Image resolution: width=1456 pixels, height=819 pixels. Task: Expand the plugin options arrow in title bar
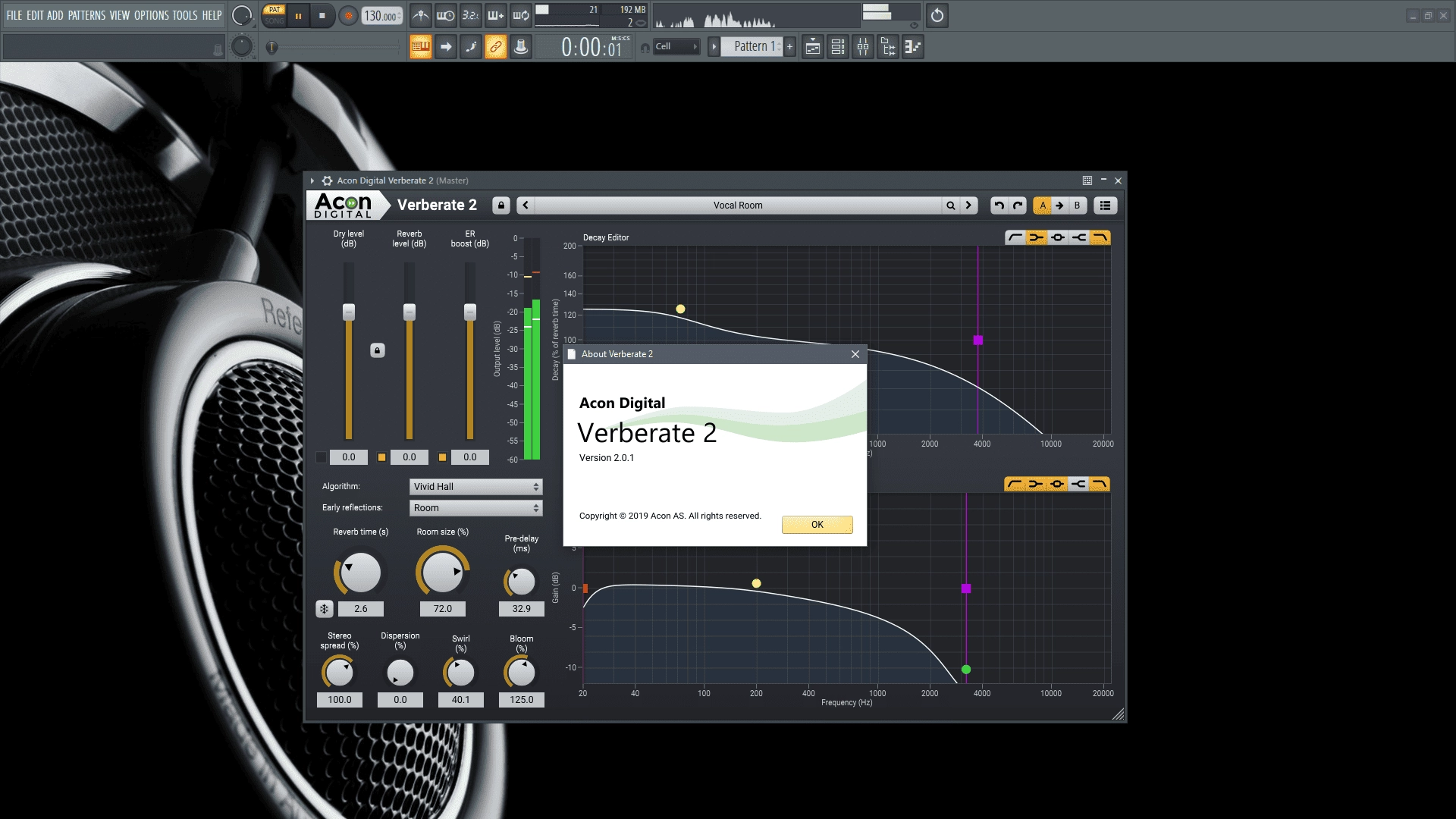coord(312,180)
